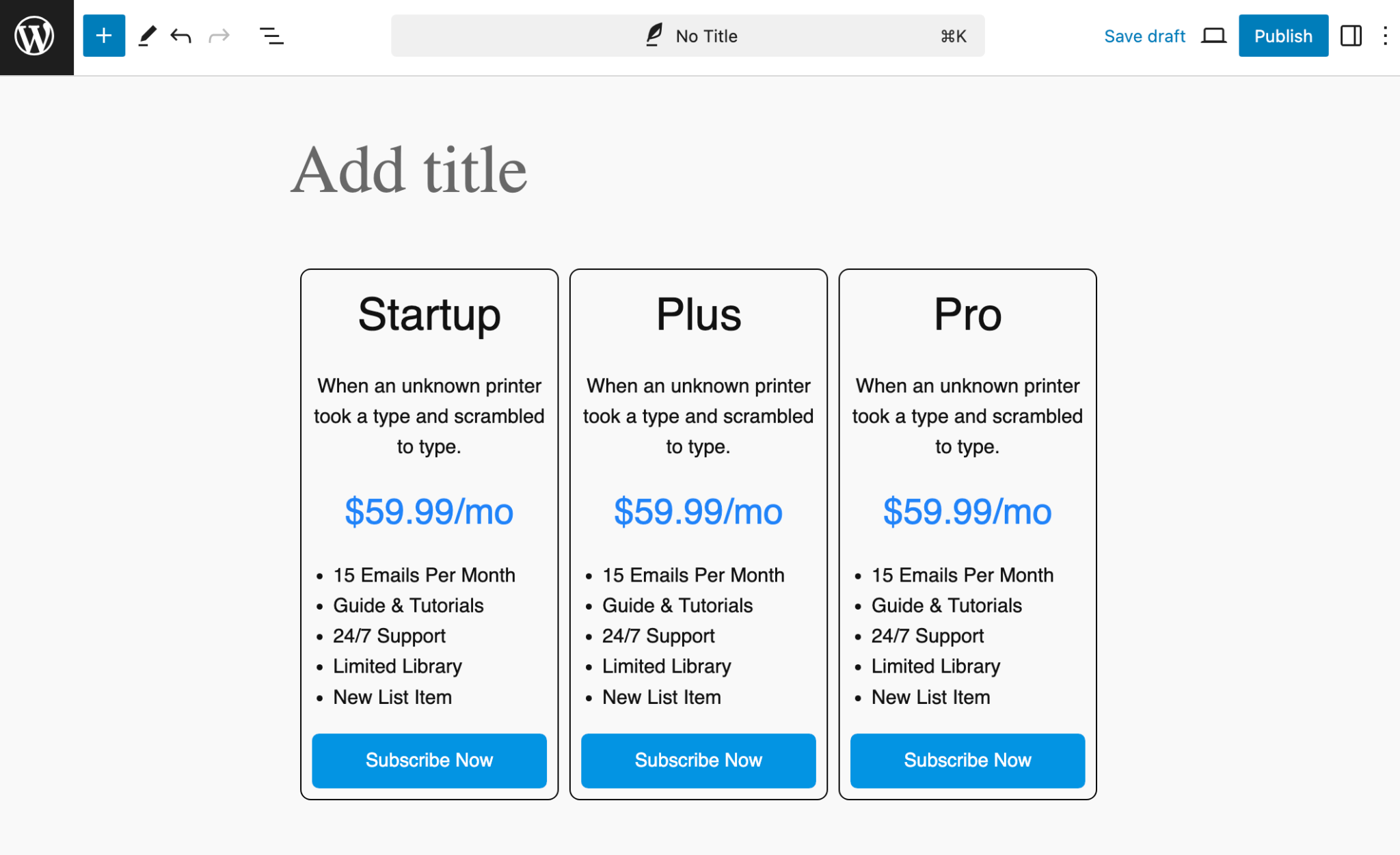Click the New List Item entry in Plus column

(661, 697)
